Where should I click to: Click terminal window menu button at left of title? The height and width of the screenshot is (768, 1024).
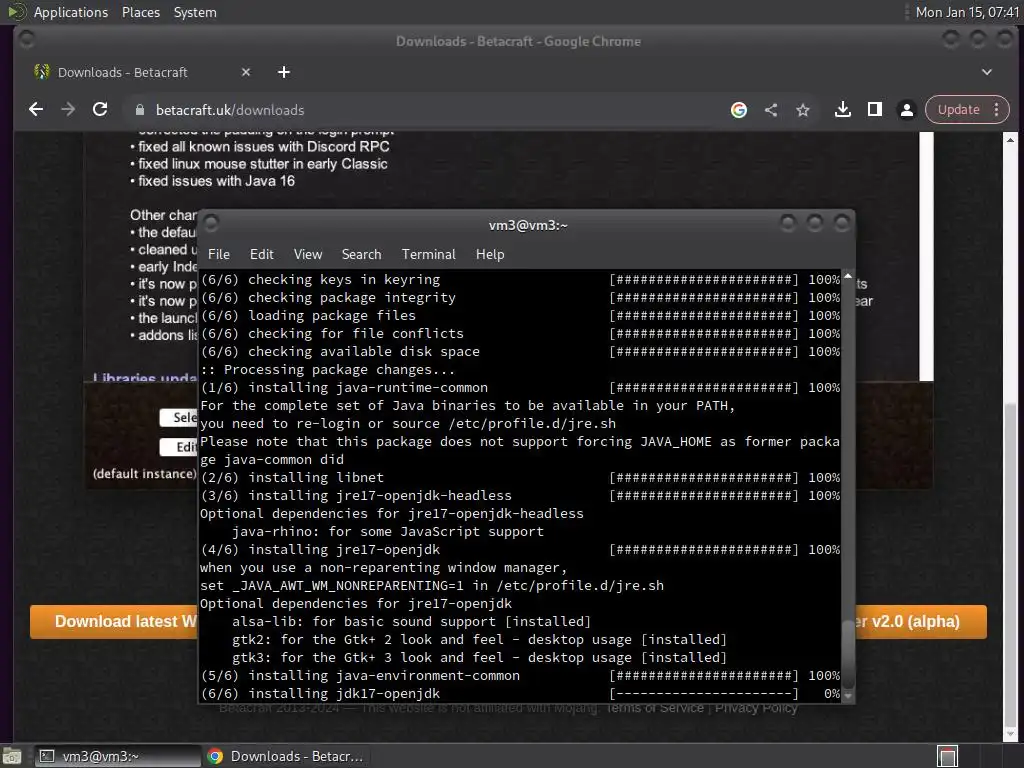211,224
